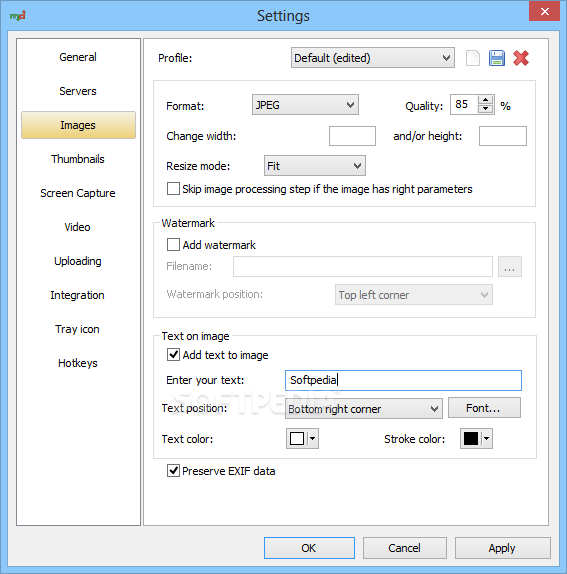This screenshot has width=567, height=574.
Task: Open the Uploading settings section
Action: coord(78,261)
